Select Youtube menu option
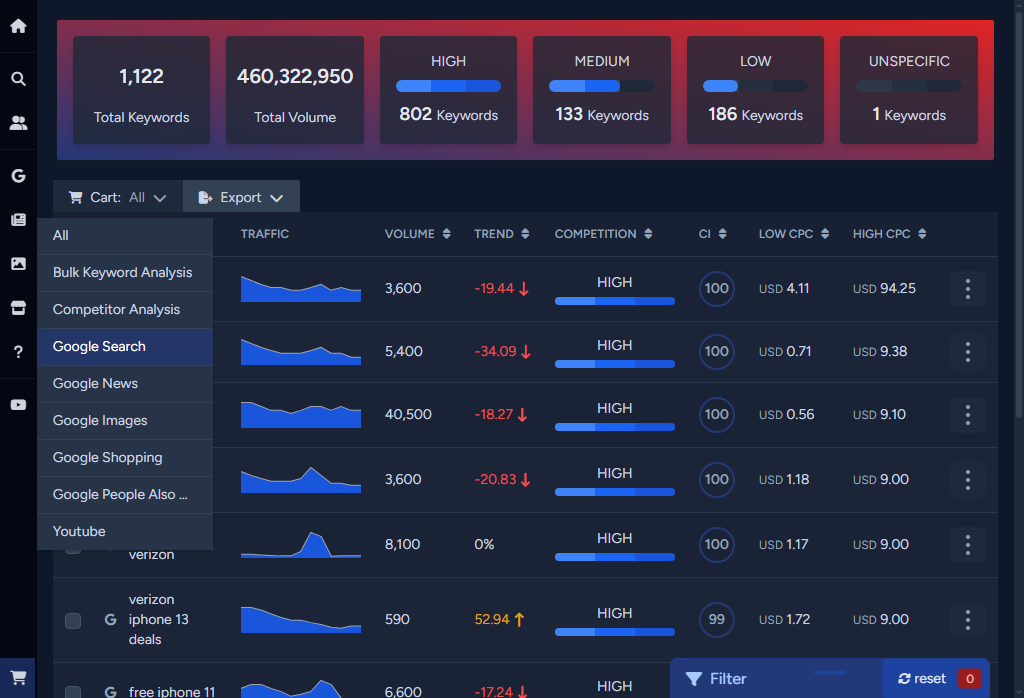This screenshot has width=1024, height=698. [125, 531]
